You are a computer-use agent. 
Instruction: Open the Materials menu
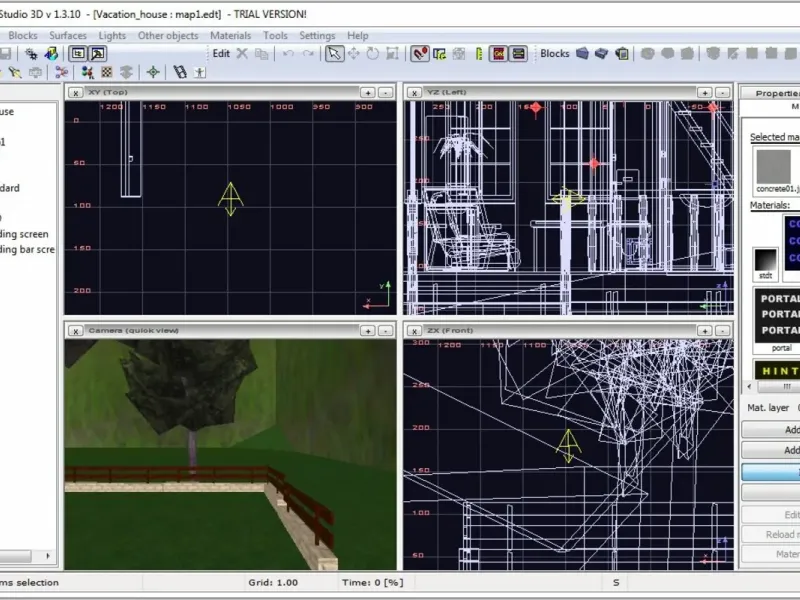click(230, 36)
